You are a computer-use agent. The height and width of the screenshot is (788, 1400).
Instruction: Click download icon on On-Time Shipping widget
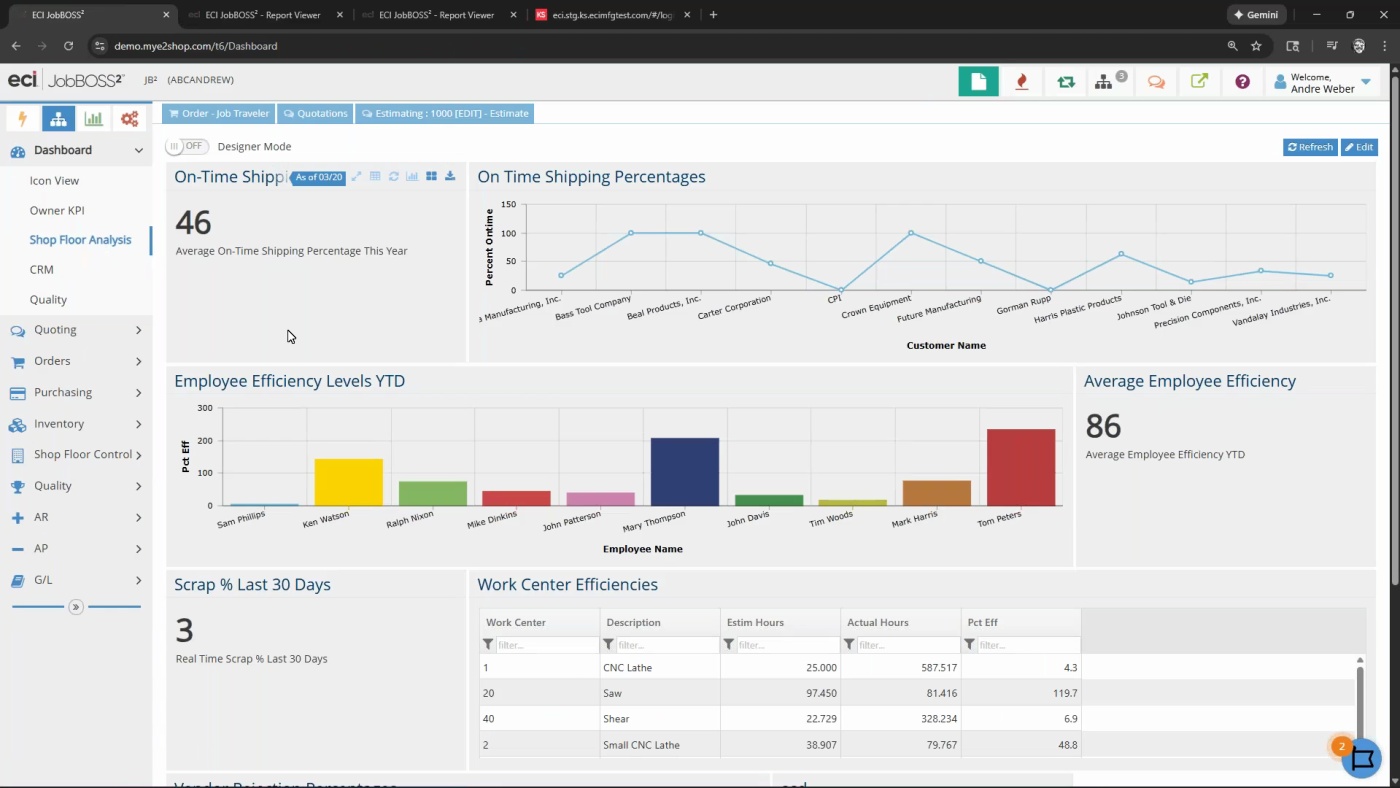point(450,177)
